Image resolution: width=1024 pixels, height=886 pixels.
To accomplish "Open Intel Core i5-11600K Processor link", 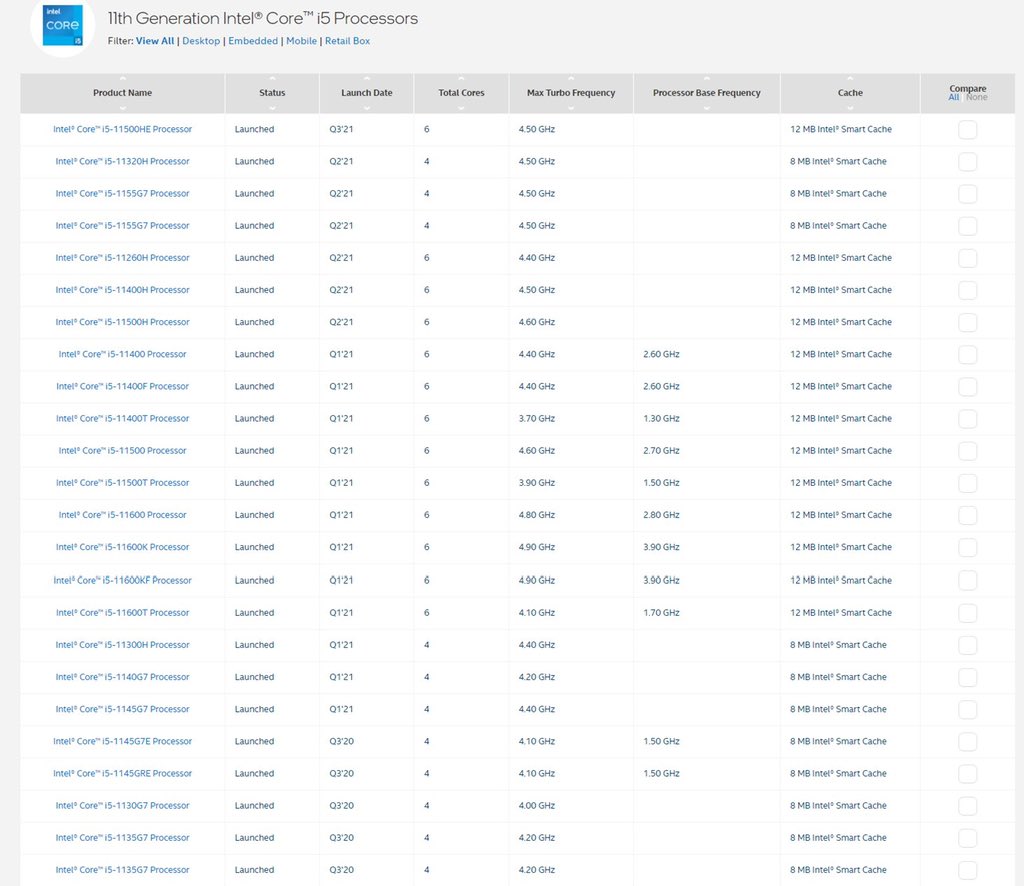I will click(122, 547).
